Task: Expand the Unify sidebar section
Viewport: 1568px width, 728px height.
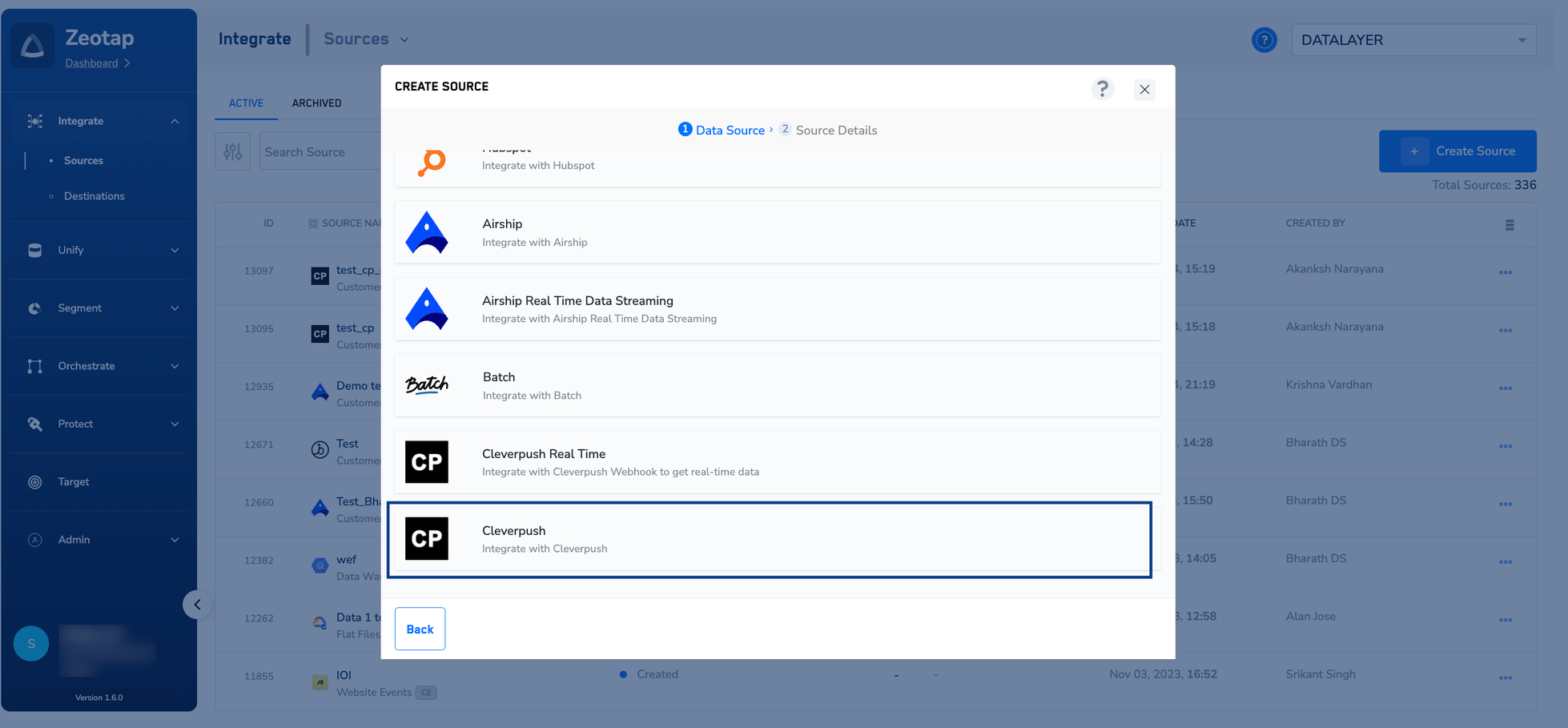Action: tap(175, 250)
